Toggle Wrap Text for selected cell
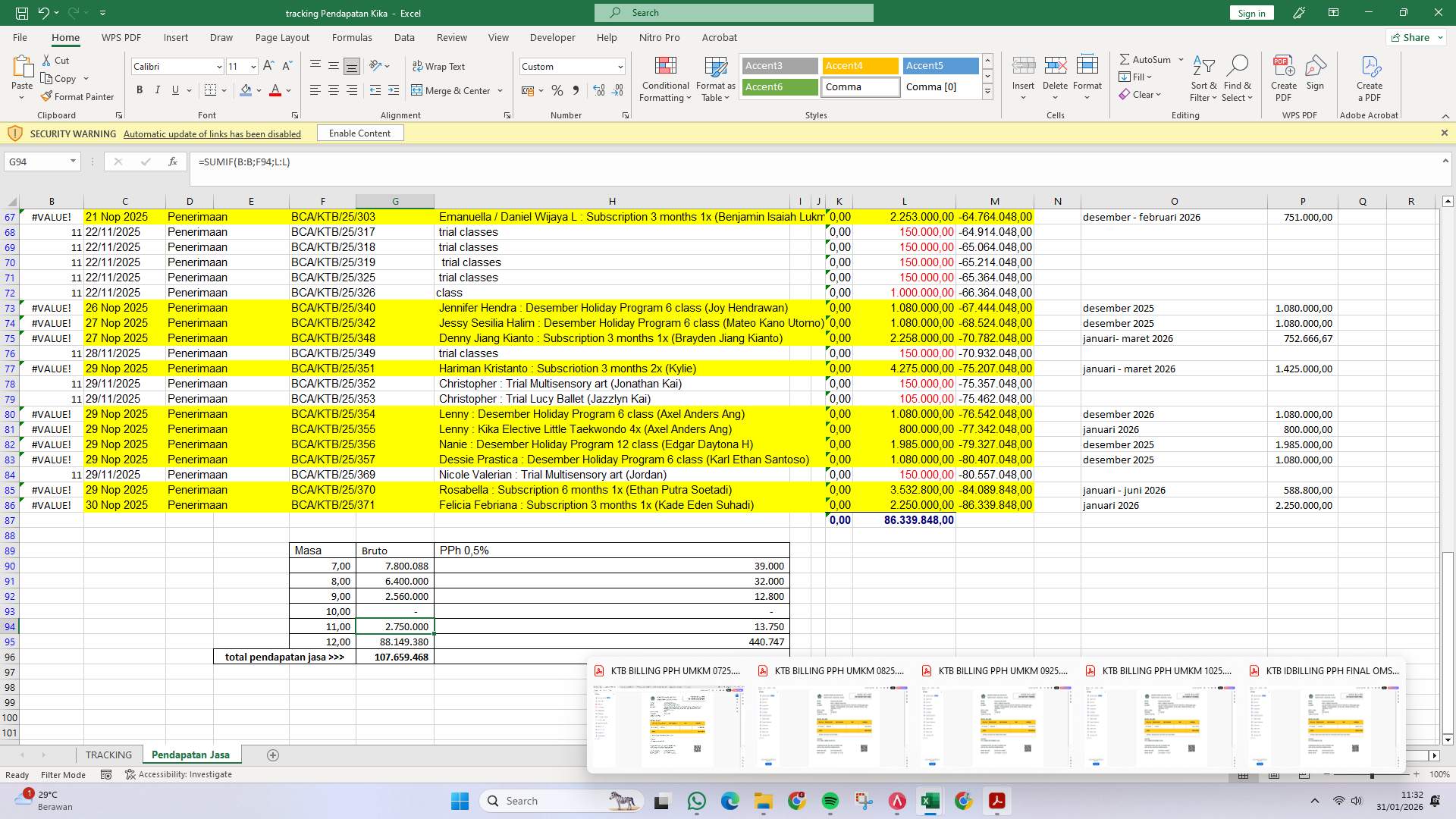This screenshot has width=1456, height=819. (440, 67)
